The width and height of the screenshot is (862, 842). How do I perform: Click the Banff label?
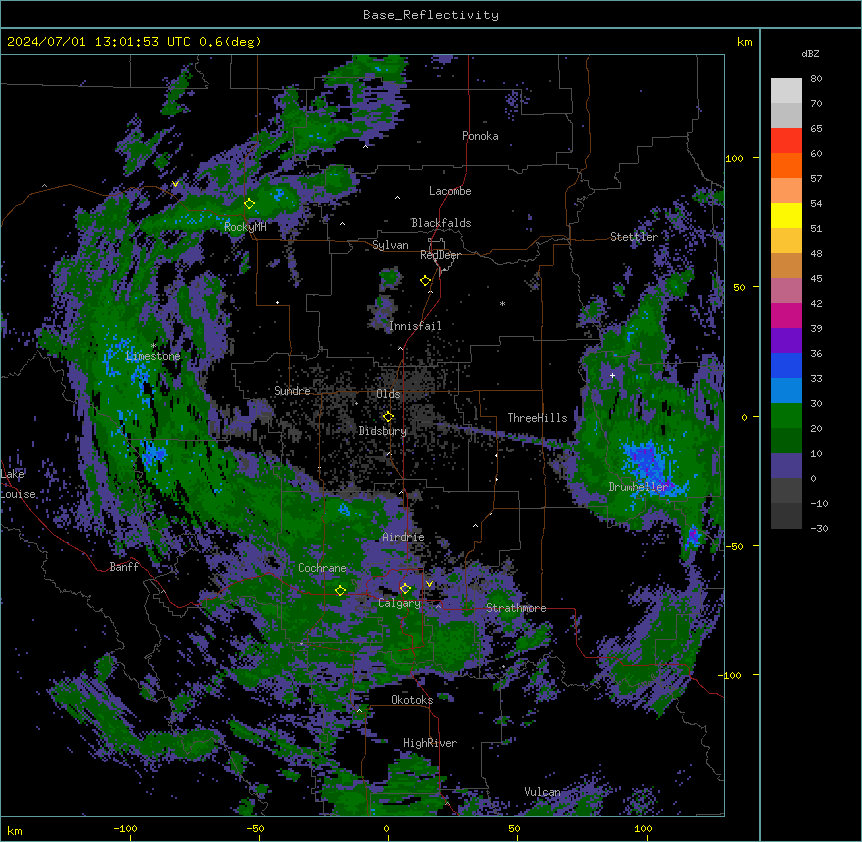[x=124, y=567]
